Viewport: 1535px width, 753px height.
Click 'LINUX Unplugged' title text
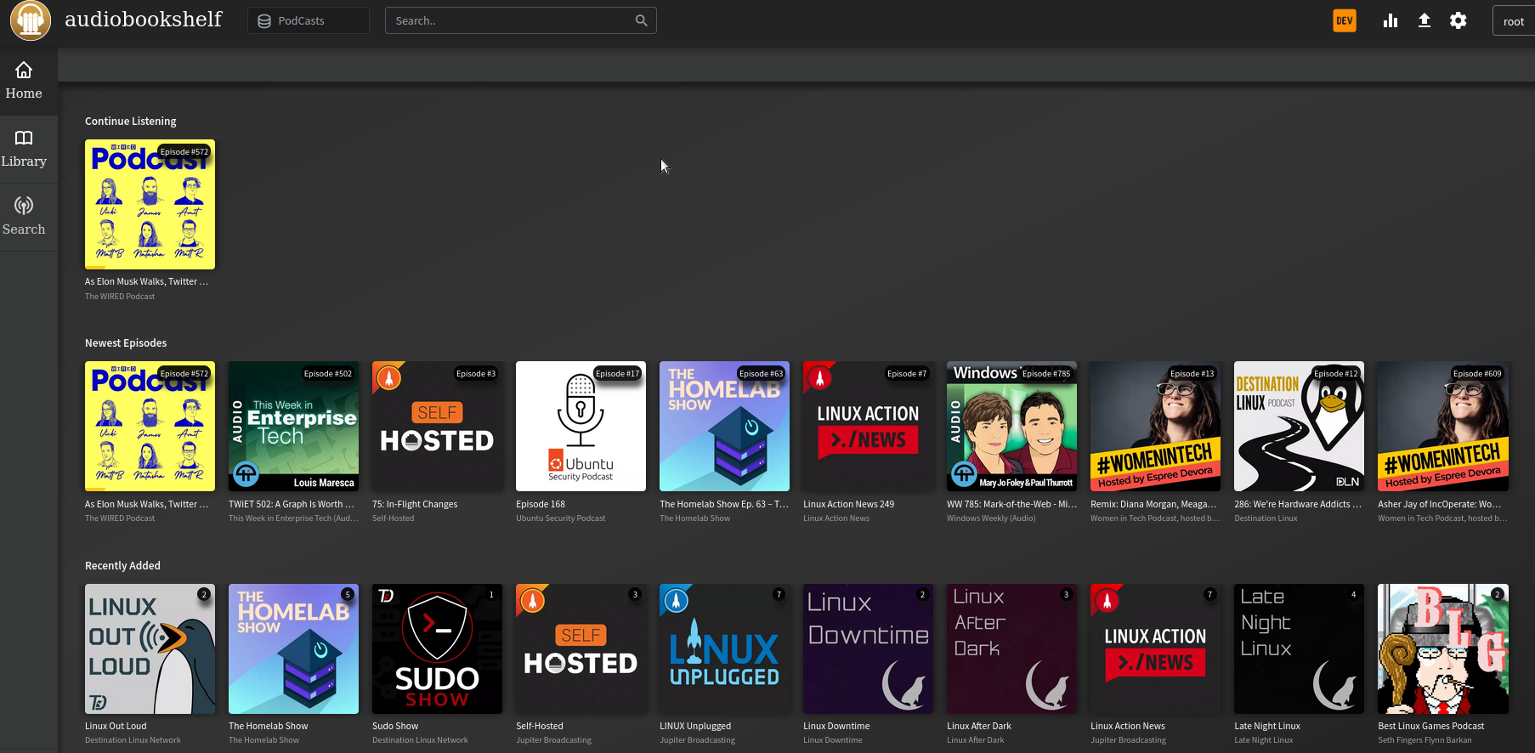(x=696, y=726)
